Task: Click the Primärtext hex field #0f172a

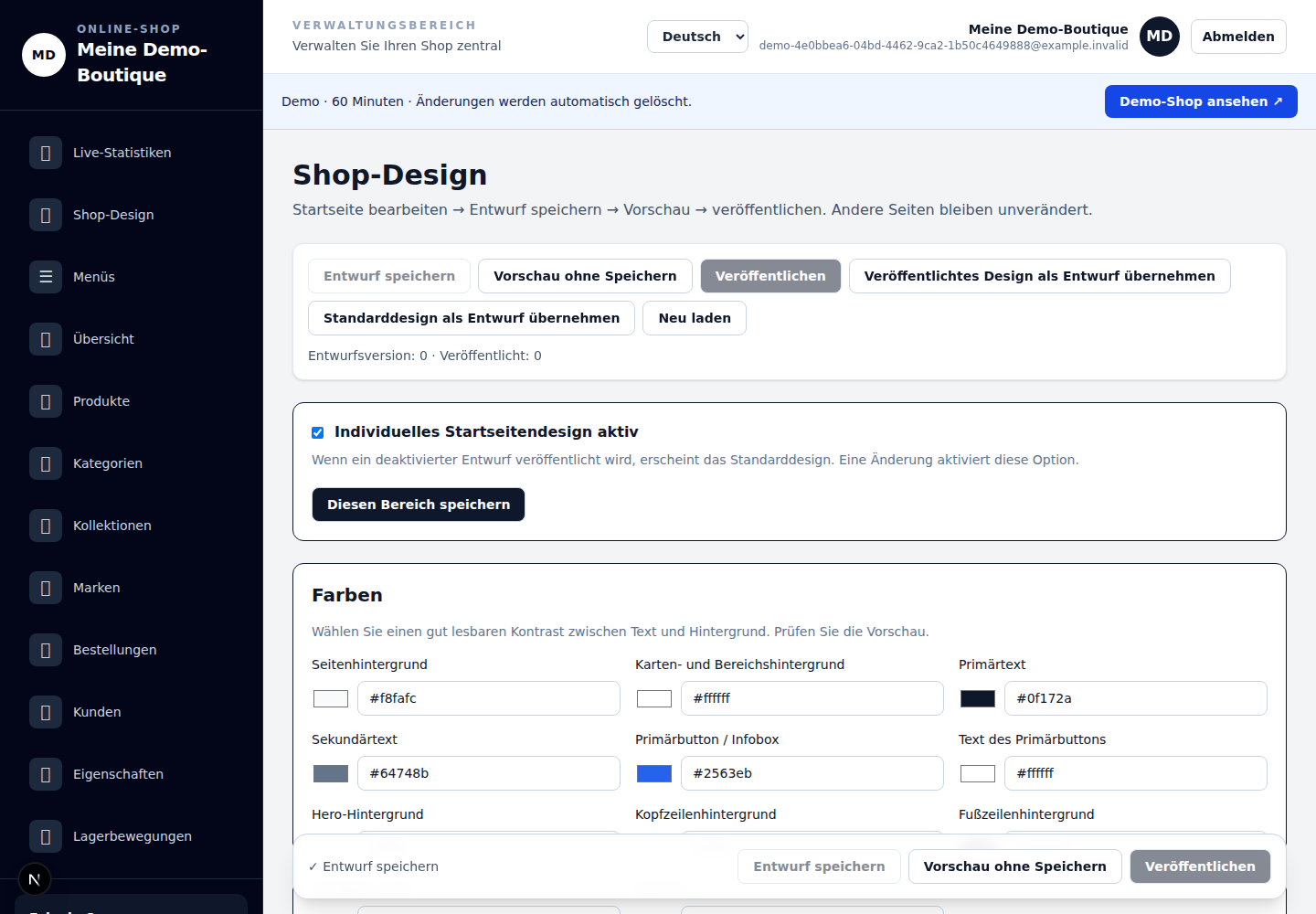Action: coord(1136,698)
